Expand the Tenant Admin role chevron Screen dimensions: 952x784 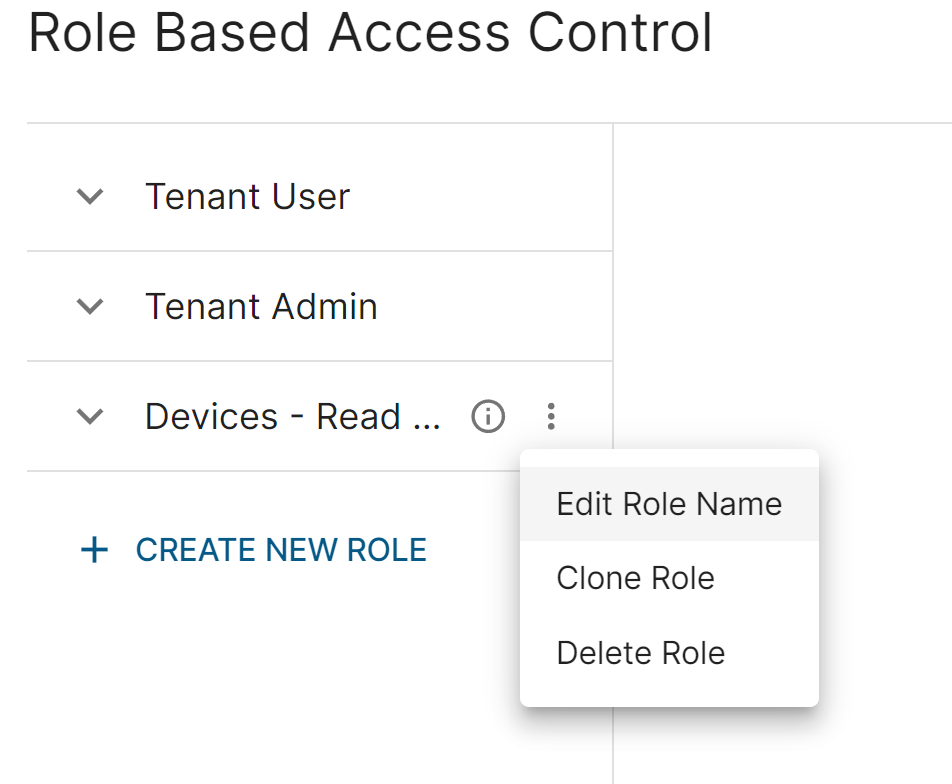[90, 306]
